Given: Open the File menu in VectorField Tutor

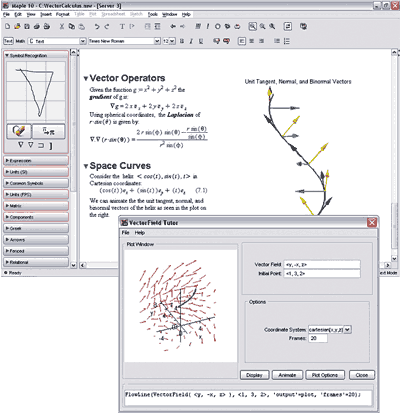Looking at the screenshot, I should (125, 233).
